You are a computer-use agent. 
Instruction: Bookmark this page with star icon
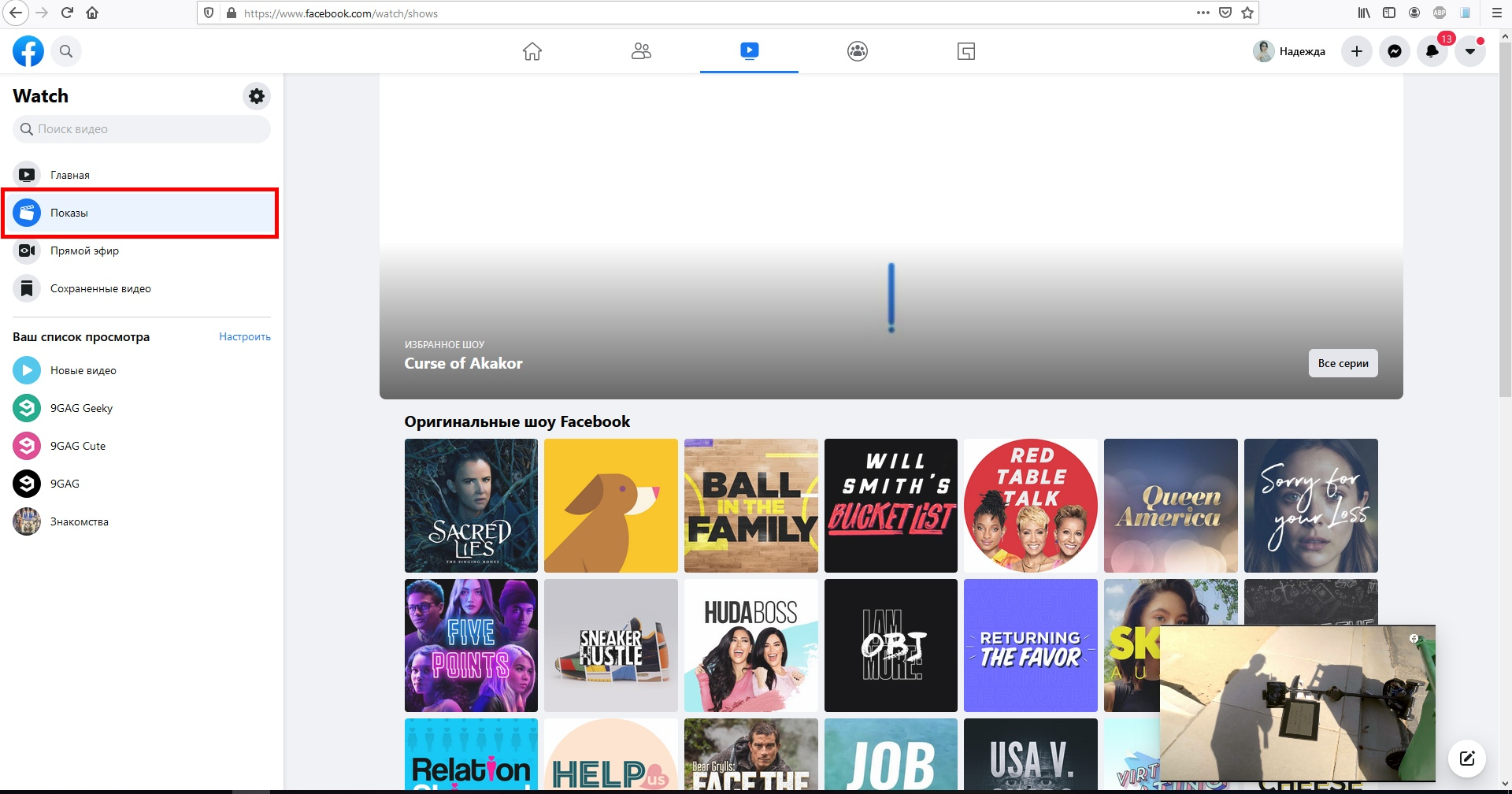1247,13
